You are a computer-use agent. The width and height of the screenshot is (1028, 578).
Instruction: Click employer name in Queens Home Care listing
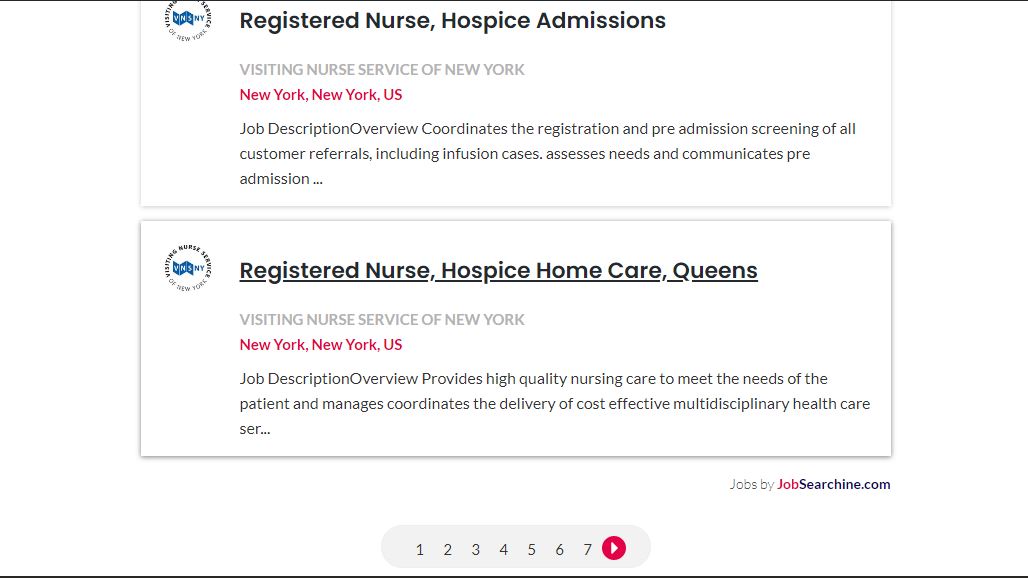click(x=382, y=320)
